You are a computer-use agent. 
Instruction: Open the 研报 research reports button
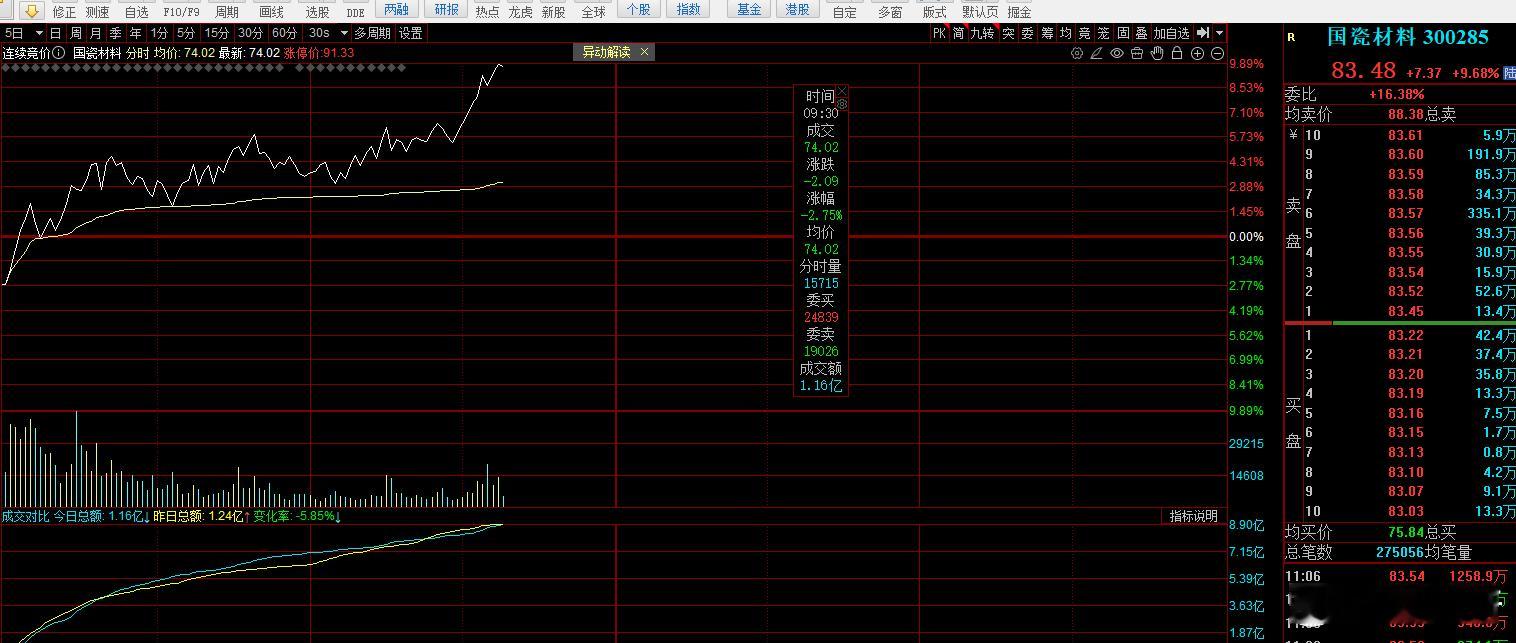click(x=446, y=10)
